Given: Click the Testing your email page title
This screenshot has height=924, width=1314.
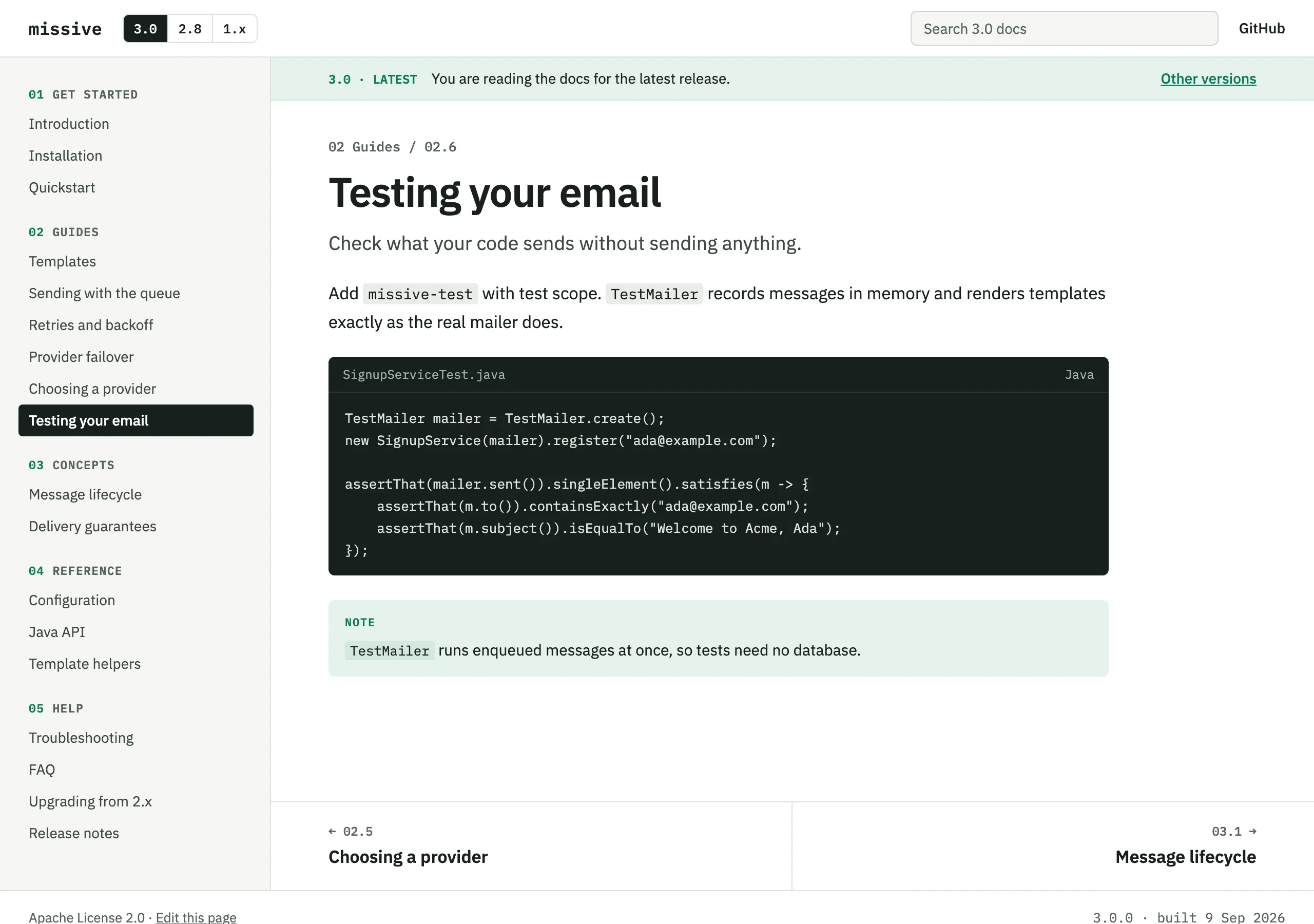Looking at the screenshot, I should pyautogui.click(x=494, y=192).
